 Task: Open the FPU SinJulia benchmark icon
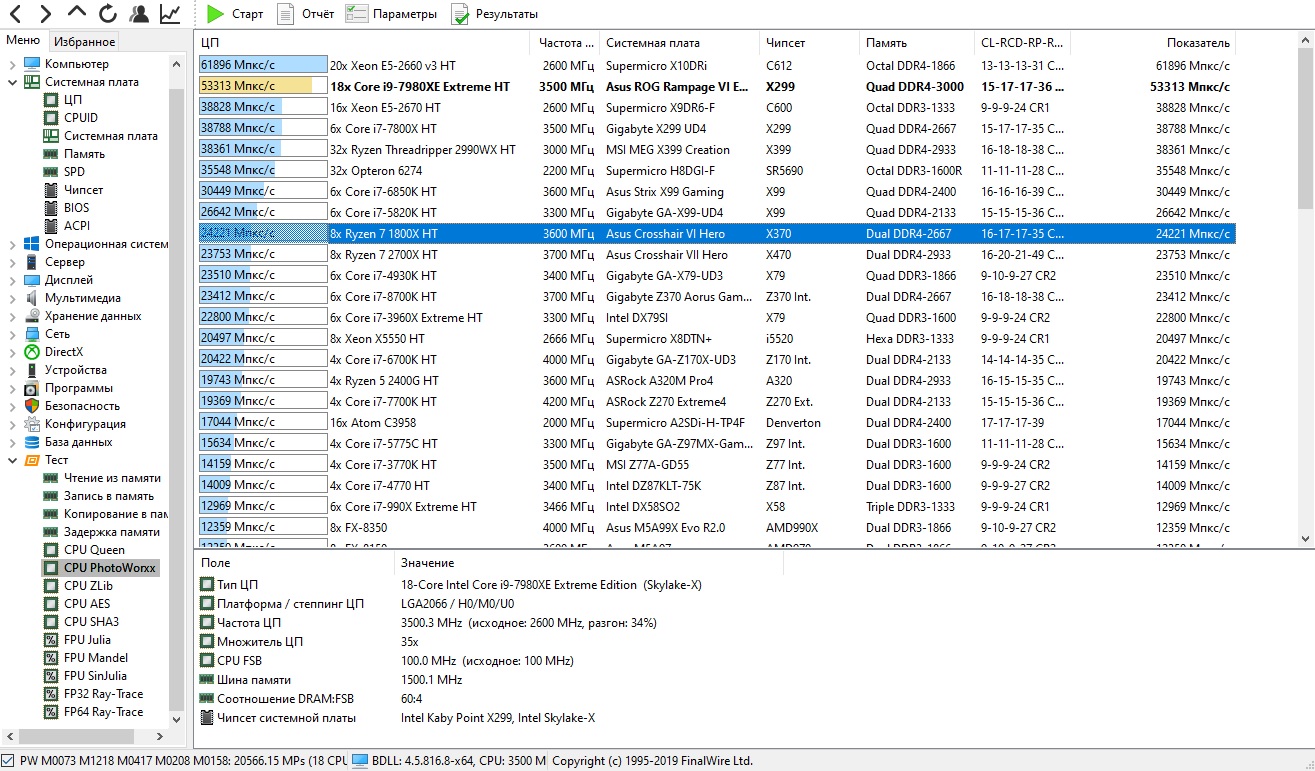click(x=51, y=676)
